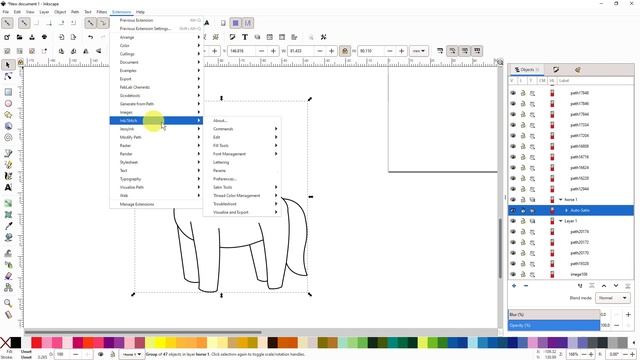The image size is (640, 360).
Task: Increase the W value with plus button
Action: (331, 51)
